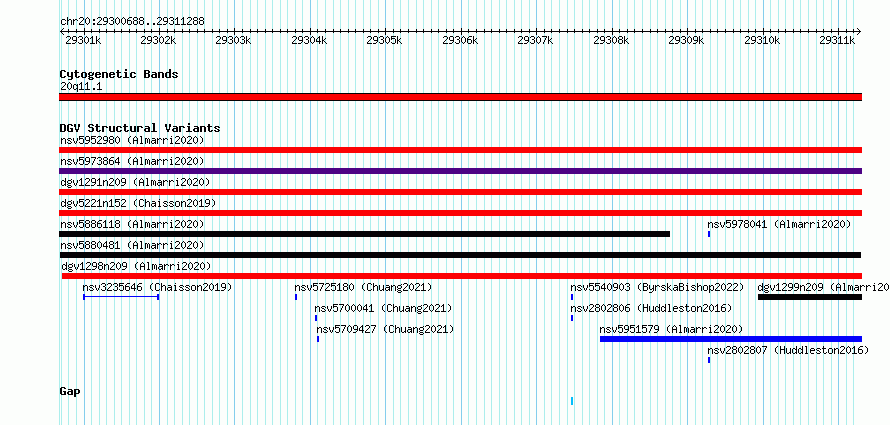Click the 29303k ruler label
Screen dimensions: 890x425
tap(233, 40)
